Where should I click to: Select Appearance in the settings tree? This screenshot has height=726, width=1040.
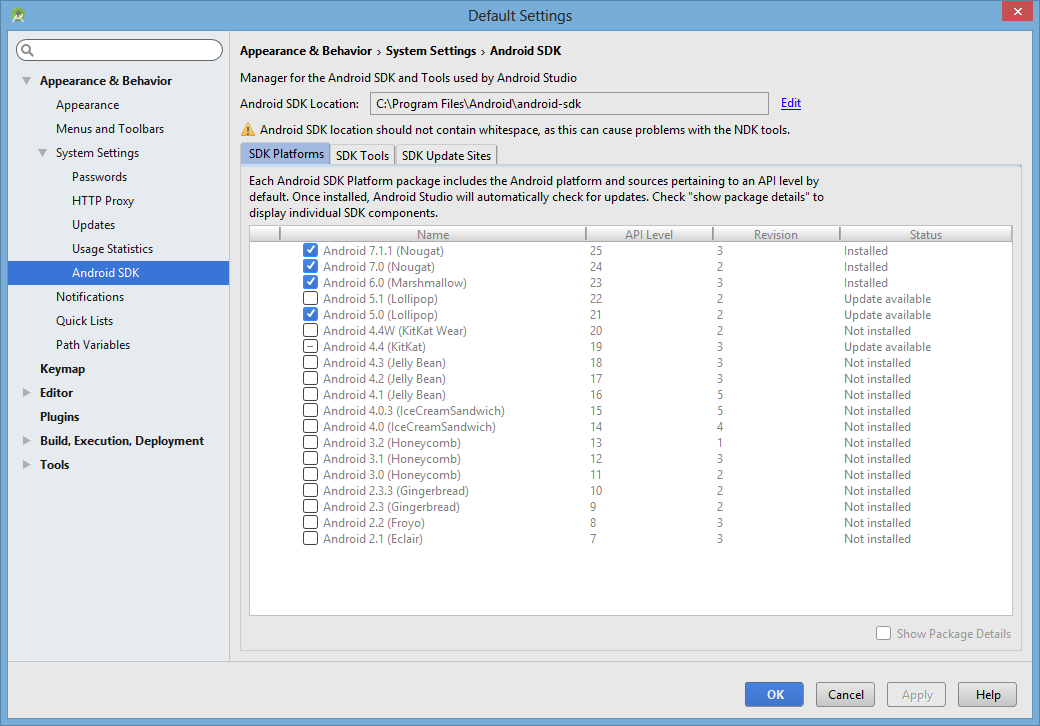[88, 105]
